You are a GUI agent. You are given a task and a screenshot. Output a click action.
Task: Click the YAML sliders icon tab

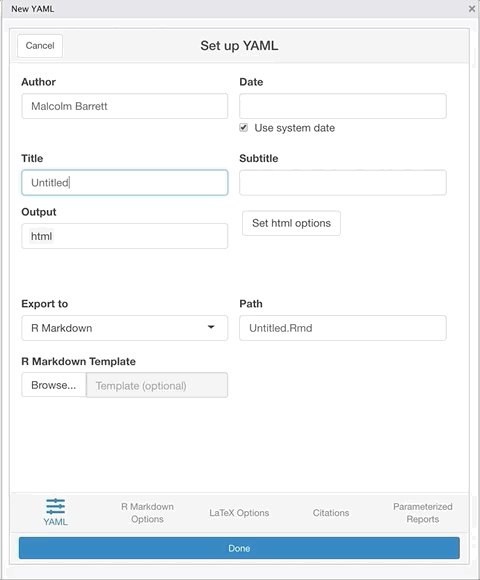[x=55, y=512]
